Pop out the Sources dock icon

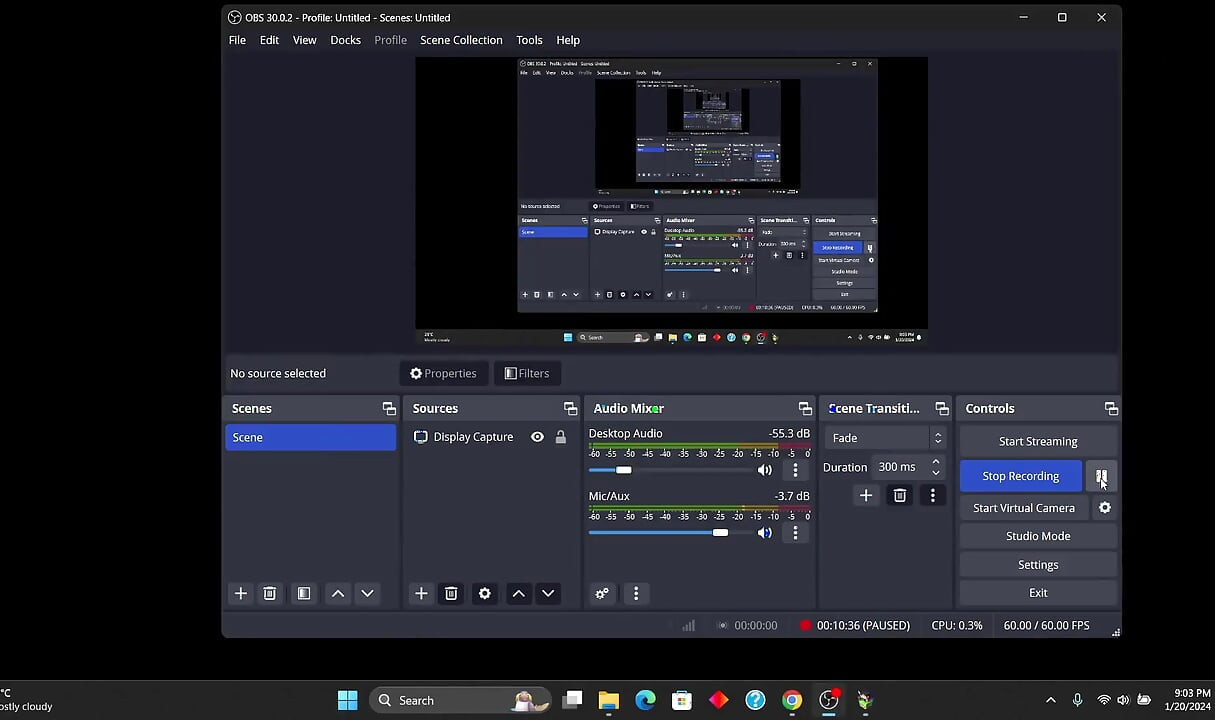coord(570,408)
